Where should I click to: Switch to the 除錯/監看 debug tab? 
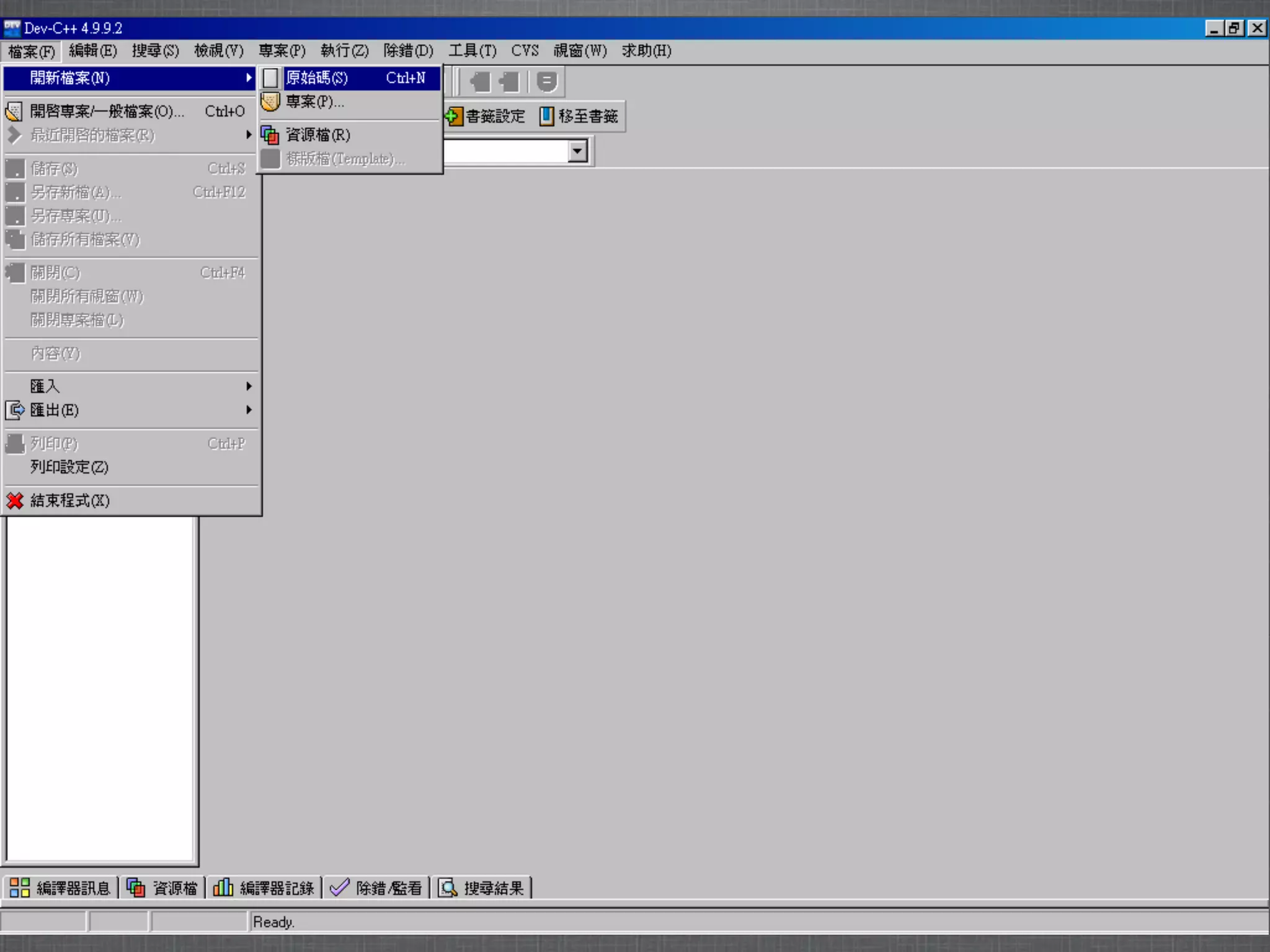pyautogui.click(x=376, y=888)
